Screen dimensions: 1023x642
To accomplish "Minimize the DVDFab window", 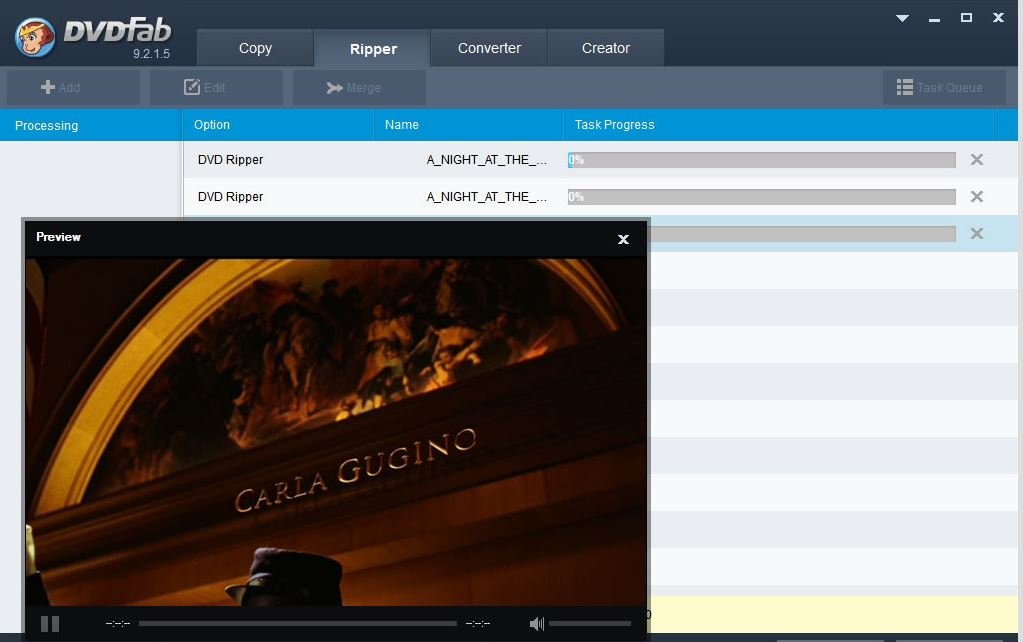I will (x=934, y=20).
